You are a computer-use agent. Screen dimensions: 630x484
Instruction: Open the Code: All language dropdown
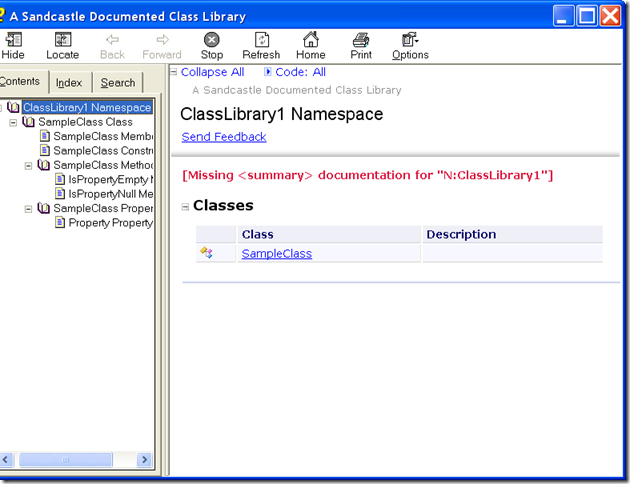295,72
